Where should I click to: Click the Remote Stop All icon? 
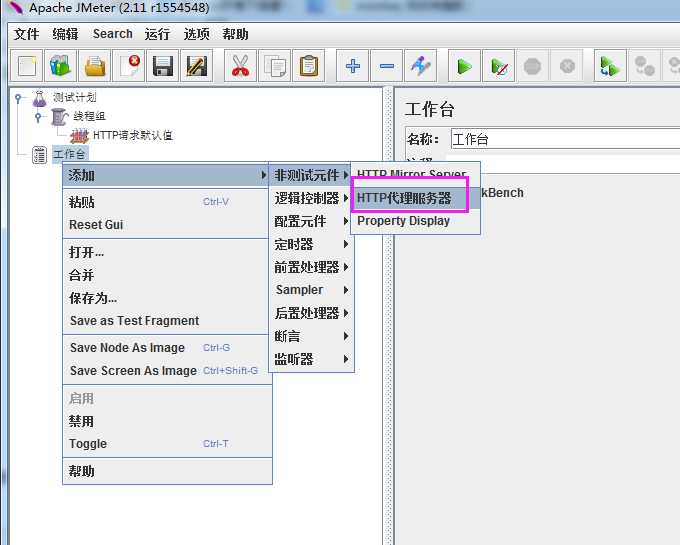tap(644, 66)
